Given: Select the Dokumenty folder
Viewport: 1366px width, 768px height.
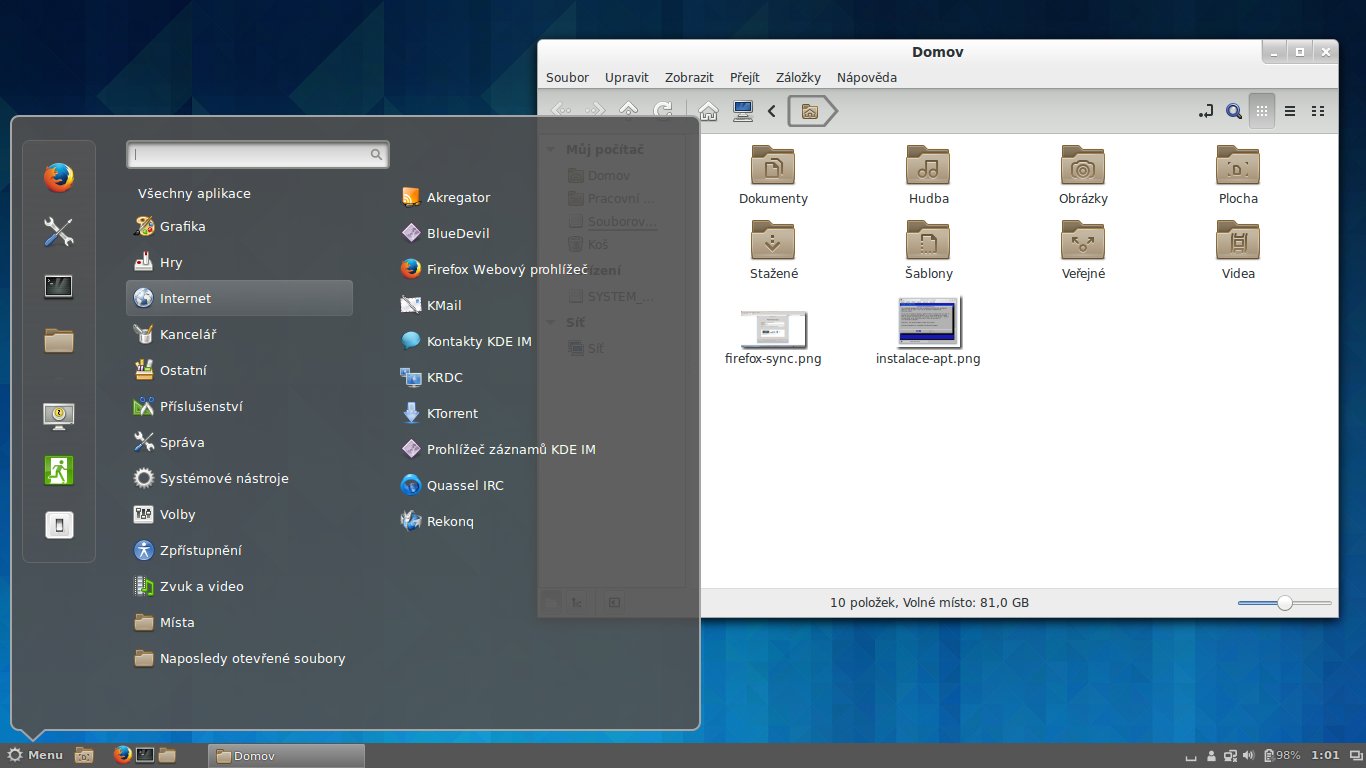Looking at the screenshot, I should (773, 175).
